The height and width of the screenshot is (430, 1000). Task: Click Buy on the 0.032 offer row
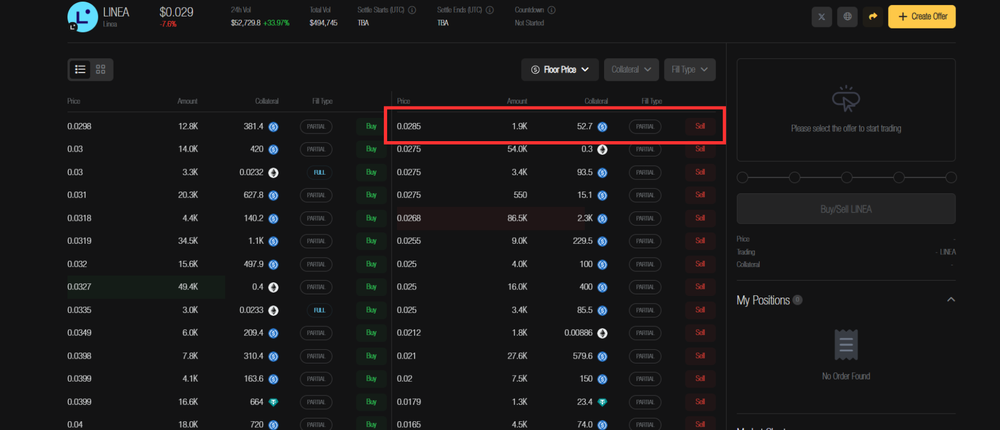371,264
